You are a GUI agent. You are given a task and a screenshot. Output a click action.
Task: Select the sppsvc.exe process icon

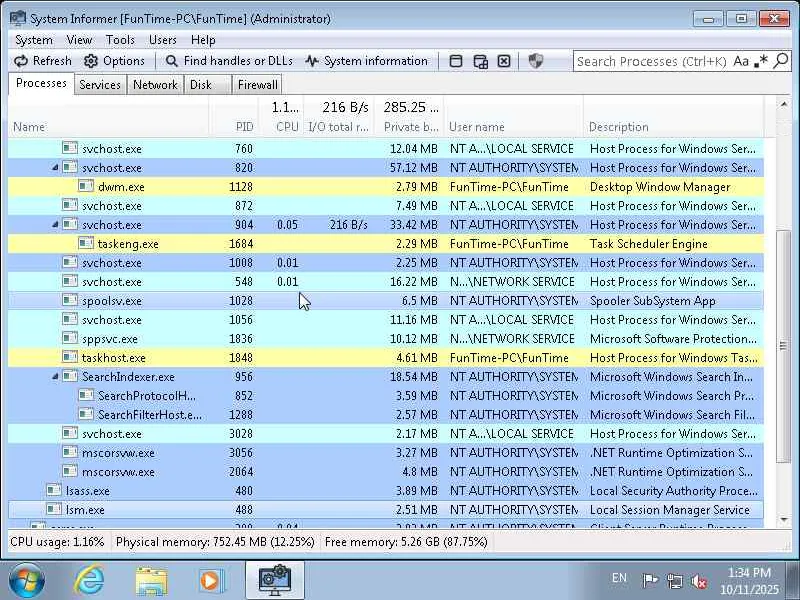point(70,338)
